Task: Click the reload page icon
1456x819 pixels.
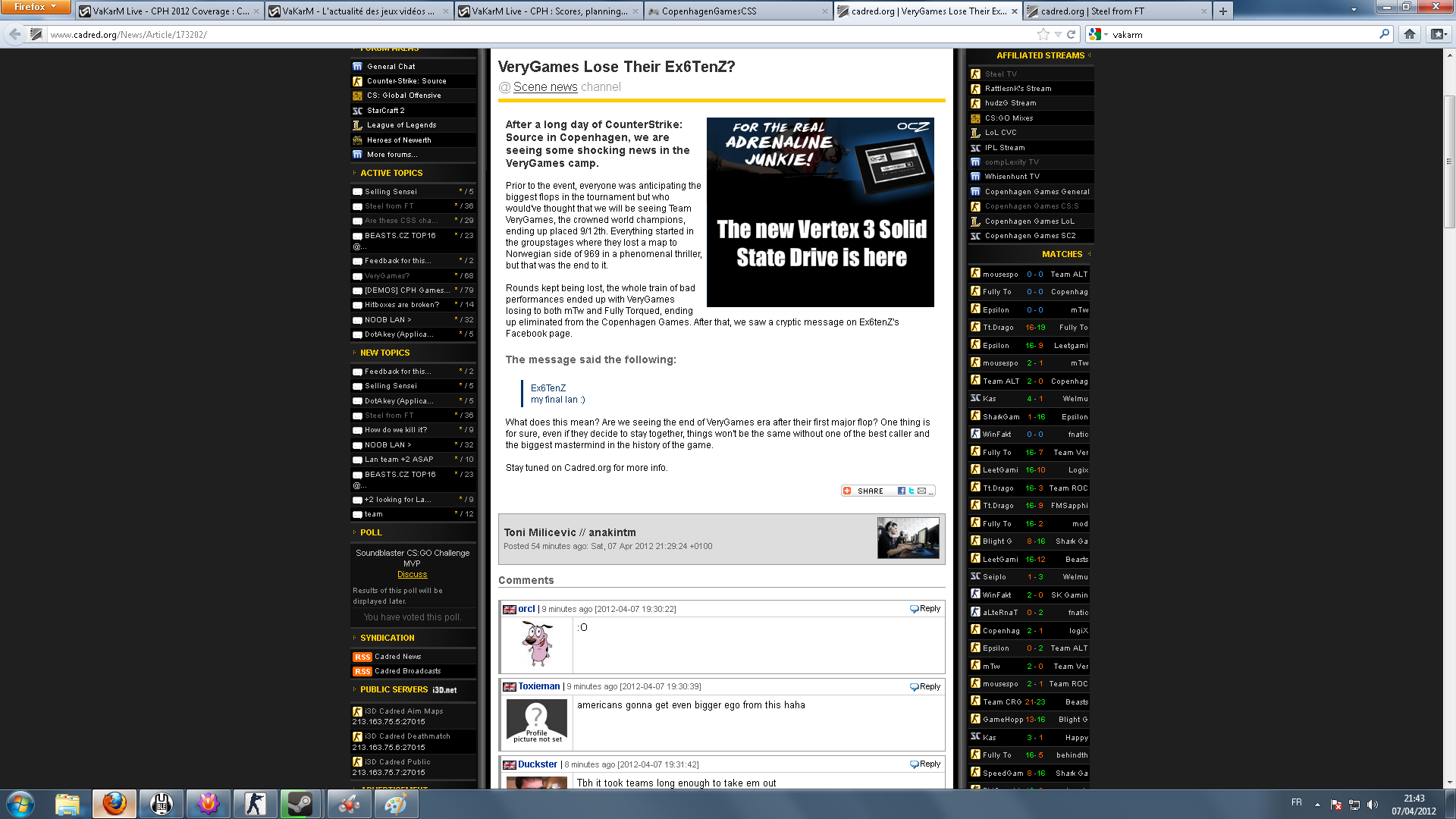Action: point(1071,34)
